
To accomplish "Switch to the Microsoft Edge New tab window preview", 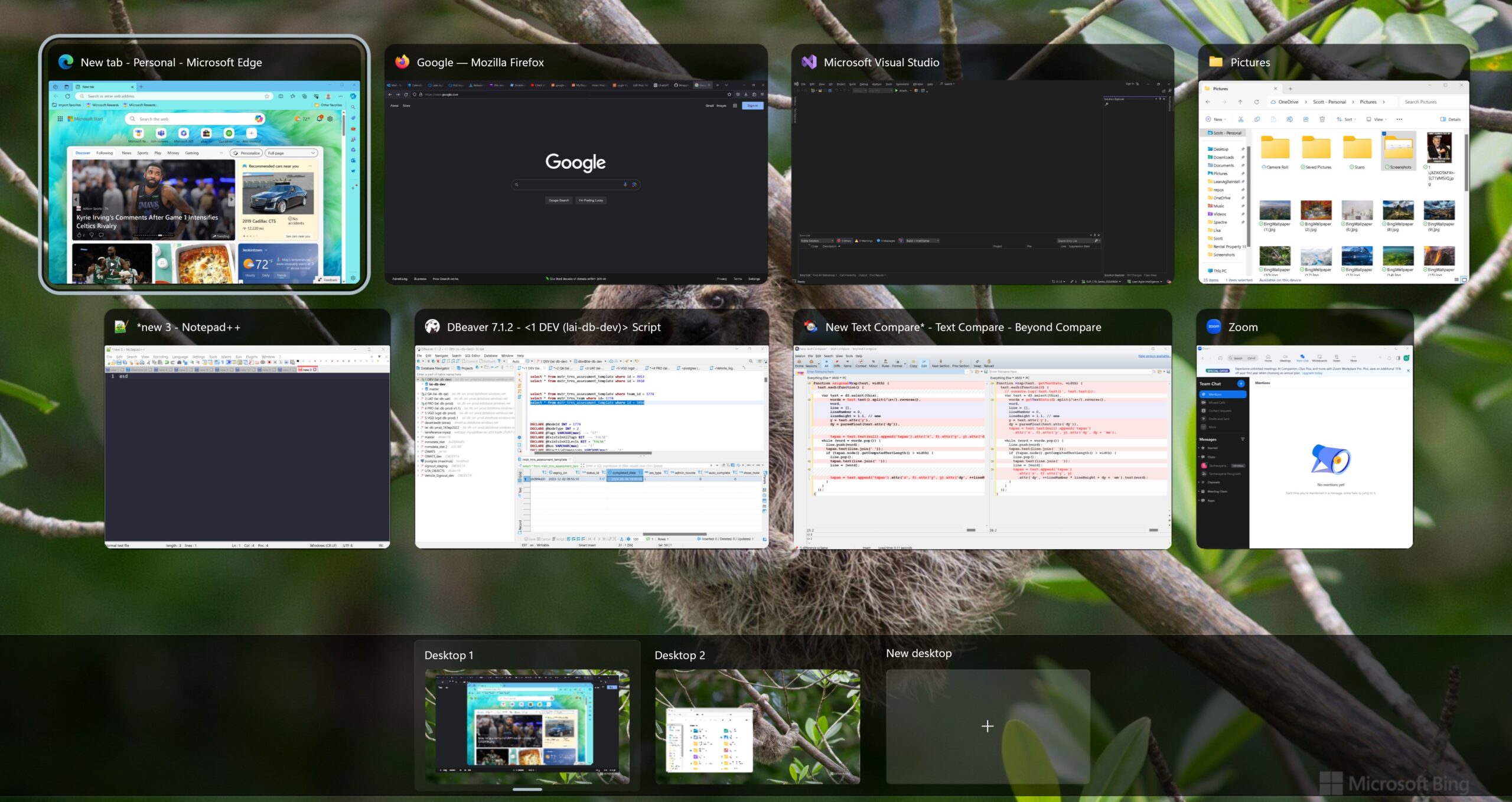I will coord(204,182).
